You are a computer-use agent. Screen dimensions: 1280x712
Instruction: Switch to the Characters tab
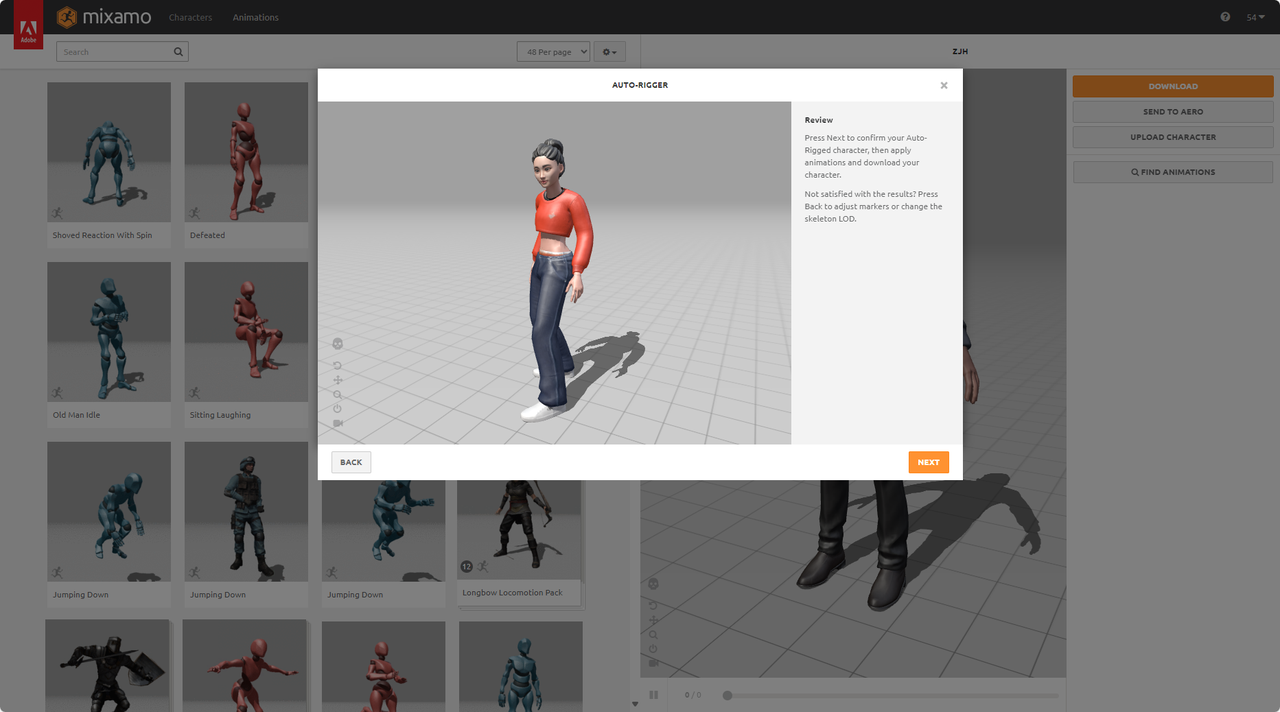(190, 18)
